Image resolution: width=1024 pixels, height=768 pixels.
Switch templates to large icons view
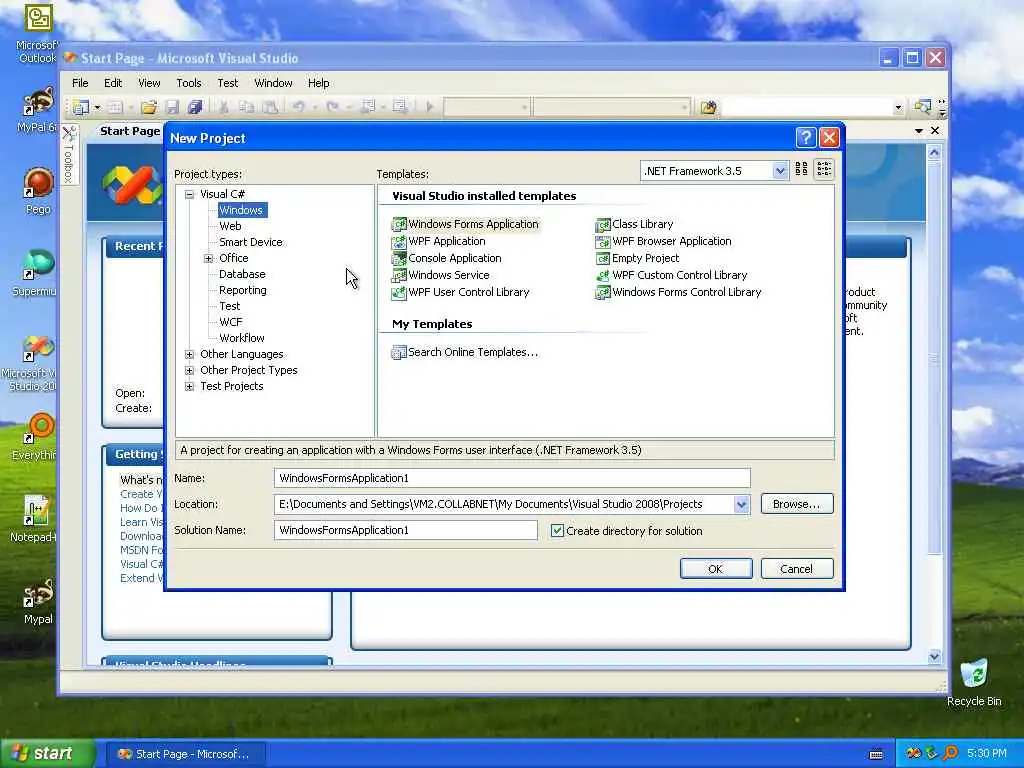click(x=801, y=170)
